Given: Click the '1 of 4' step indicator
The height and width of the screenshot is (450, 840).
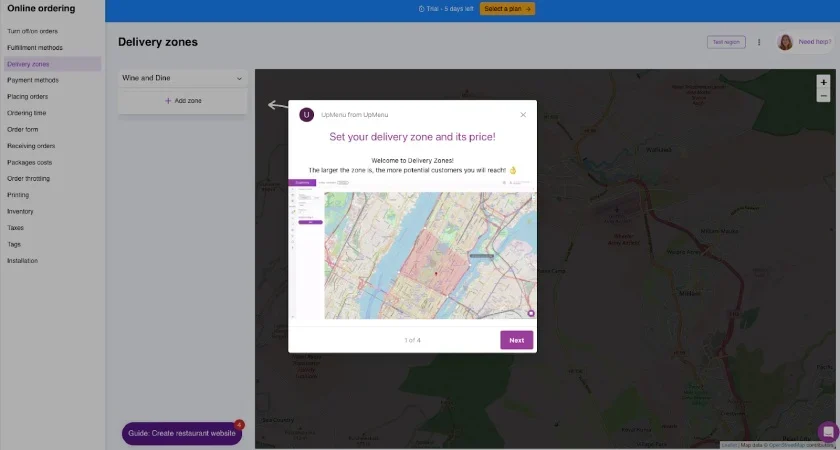Looking at the screenshot, I should [412, 340].
